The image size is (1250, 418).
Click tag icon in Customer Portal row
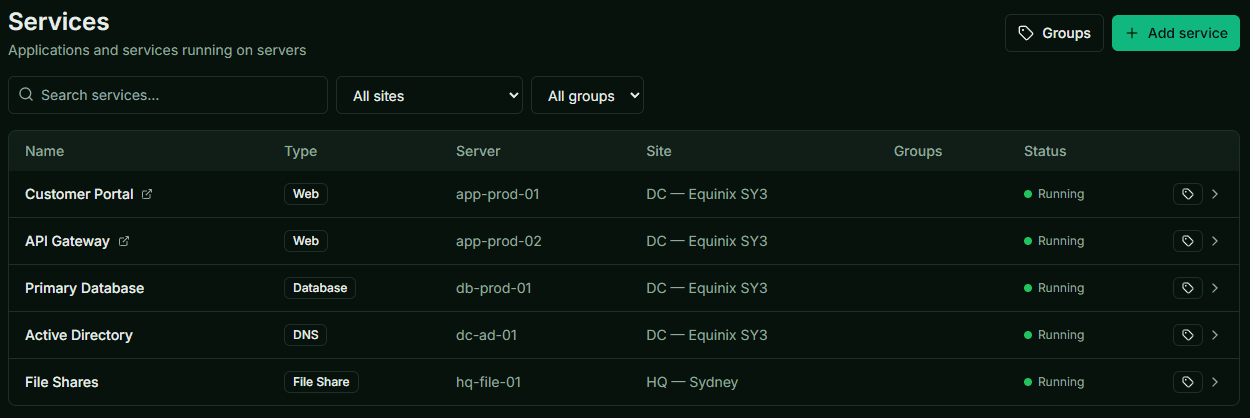[1188, 194]
